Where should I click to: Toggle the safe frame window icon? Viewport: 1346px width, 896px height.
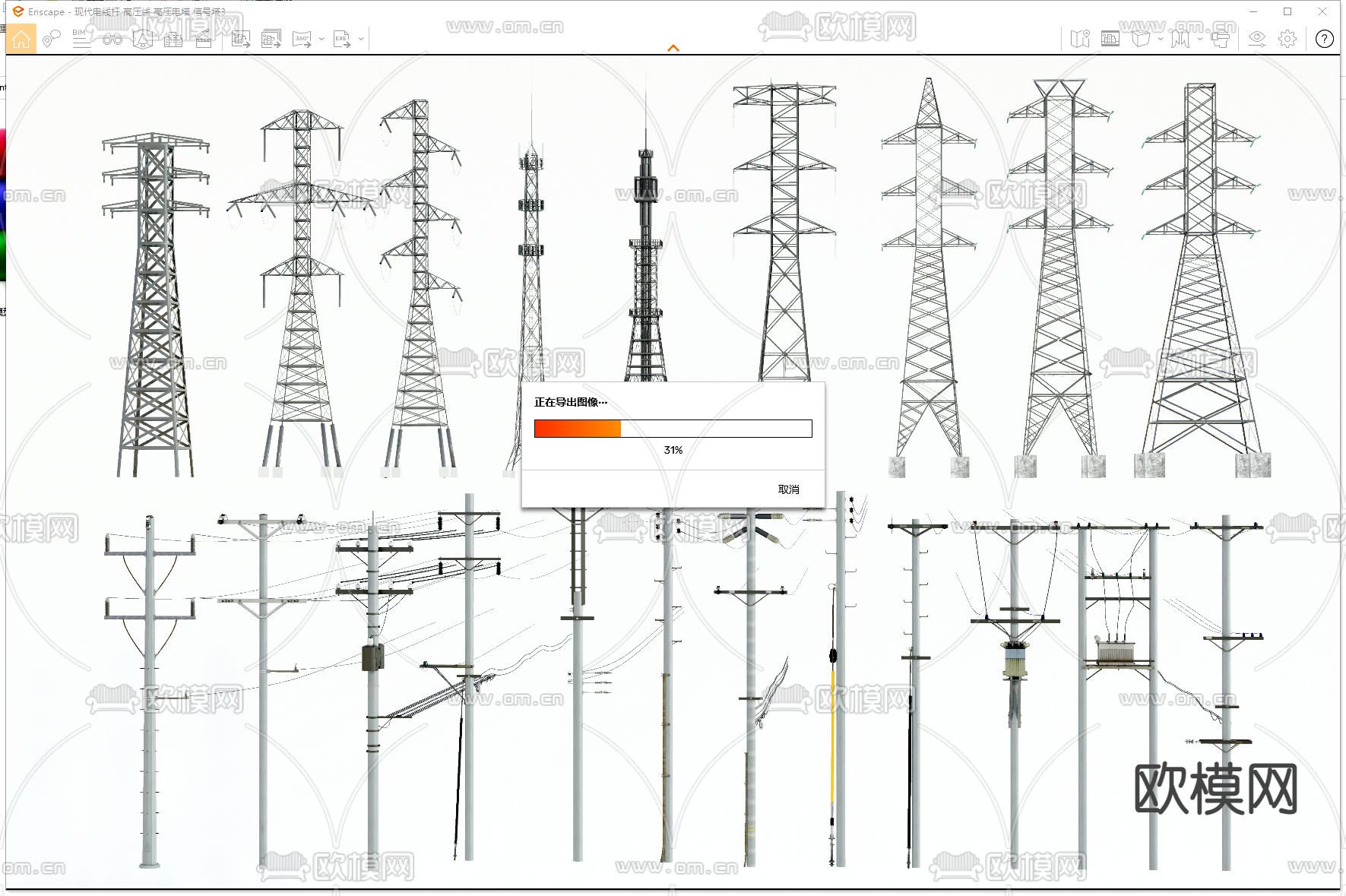[x=1110, y=39]
